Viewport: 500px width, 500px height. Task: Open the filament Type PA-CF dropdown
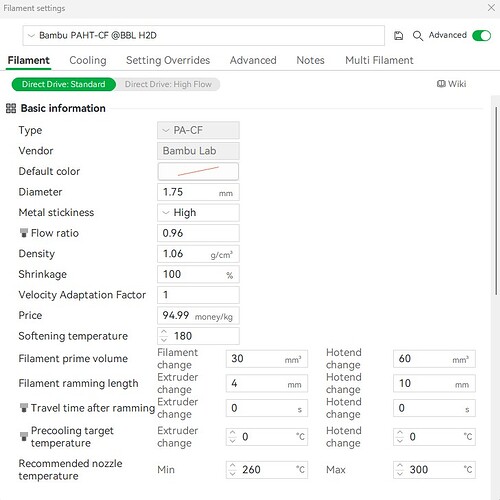pos(198,130)
